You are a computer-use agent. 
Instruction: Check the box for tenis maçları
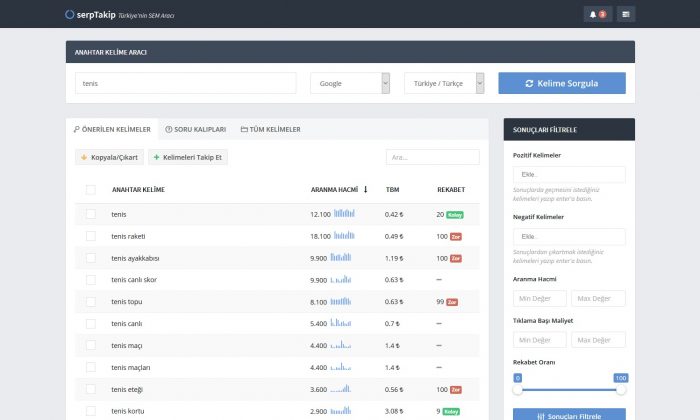[x=91, y=367]
